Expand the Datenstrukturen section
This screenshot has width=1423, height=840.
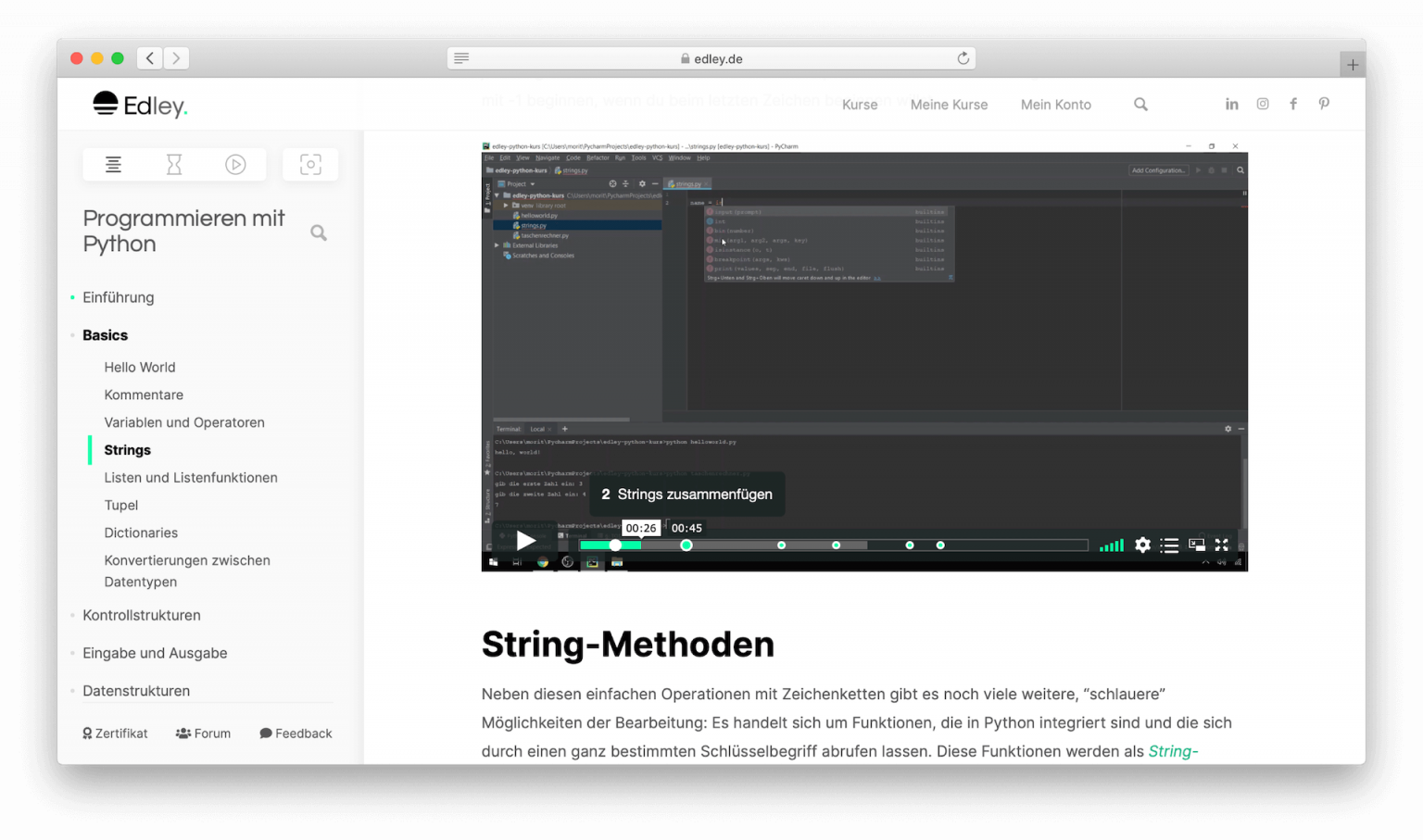(x=136, y=690)
